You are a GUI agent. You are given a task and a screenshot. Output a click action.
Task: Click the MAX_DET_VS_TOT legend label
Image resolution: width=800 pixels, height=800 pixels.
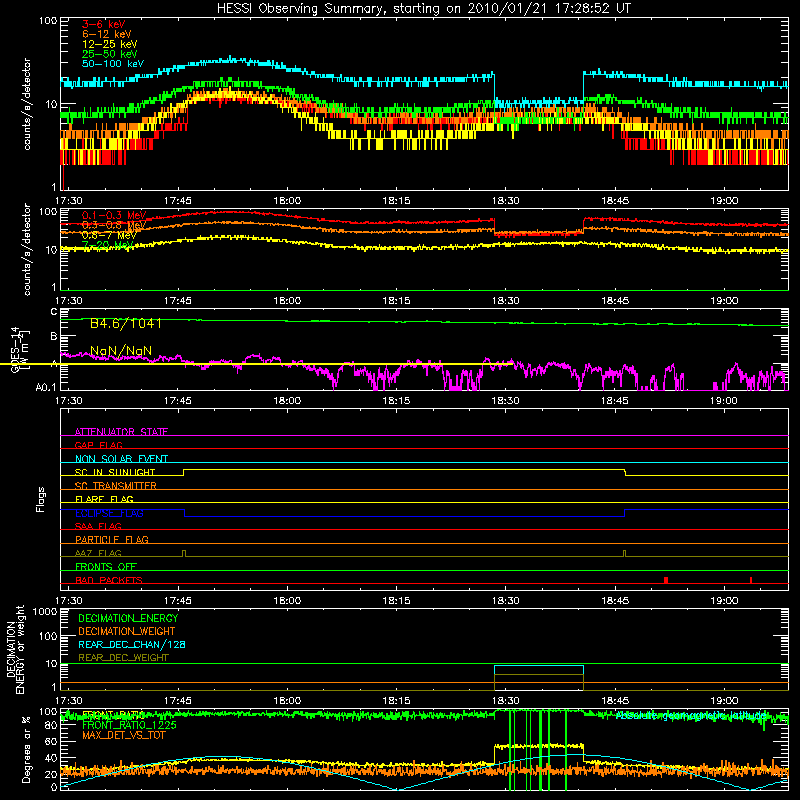pyautogui.click(x=123, y=735)
